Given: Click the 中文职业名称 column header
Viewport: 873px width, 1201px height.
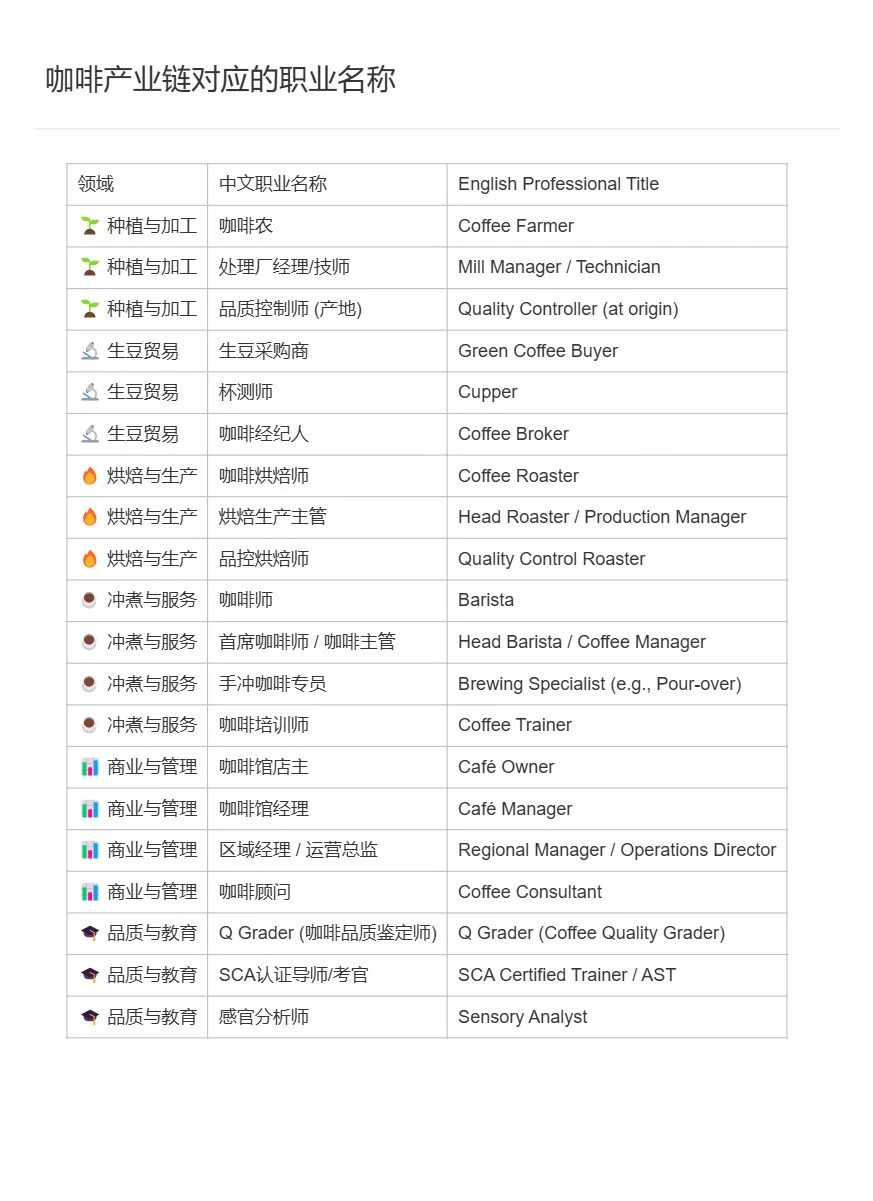Looking at the screenshot, I should 327,184.
